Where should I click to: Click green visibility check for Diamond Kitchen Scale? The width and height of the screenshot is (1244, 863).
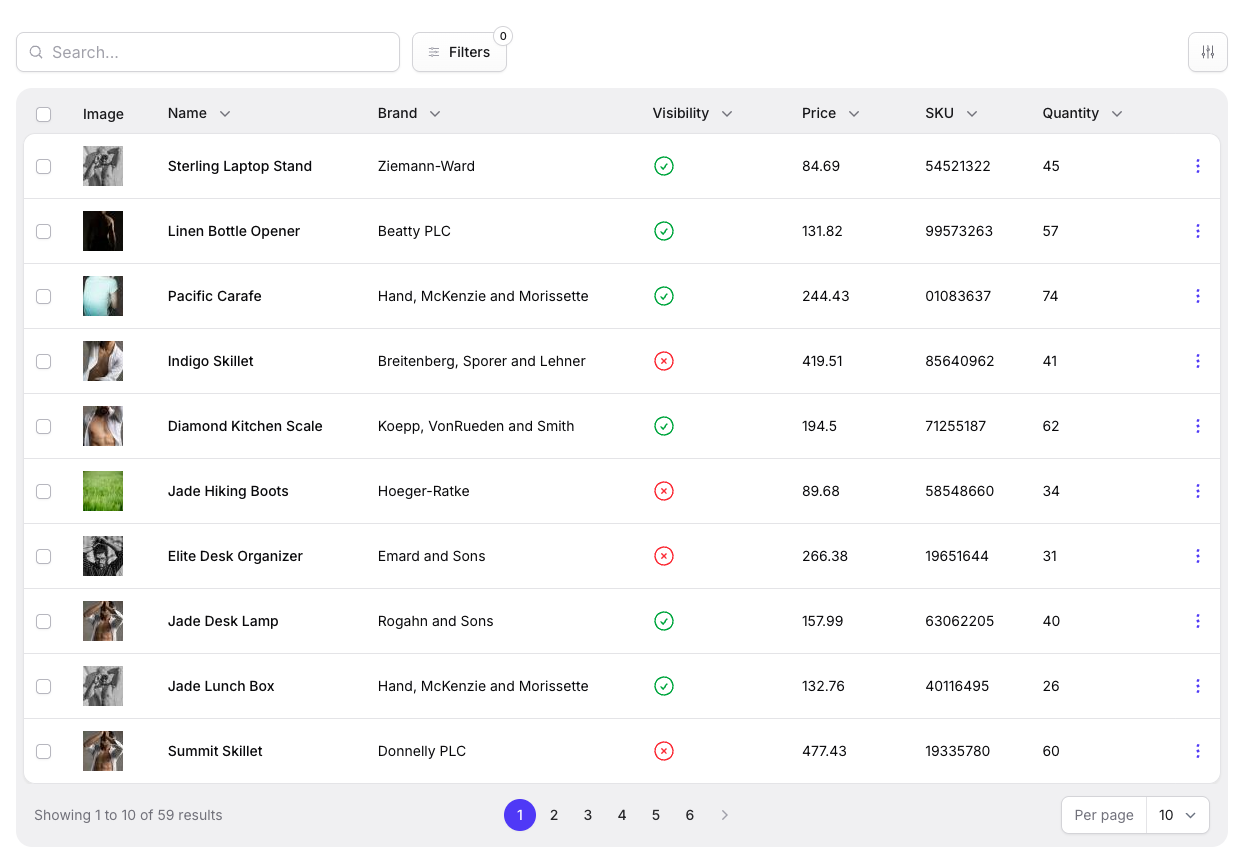663,426
